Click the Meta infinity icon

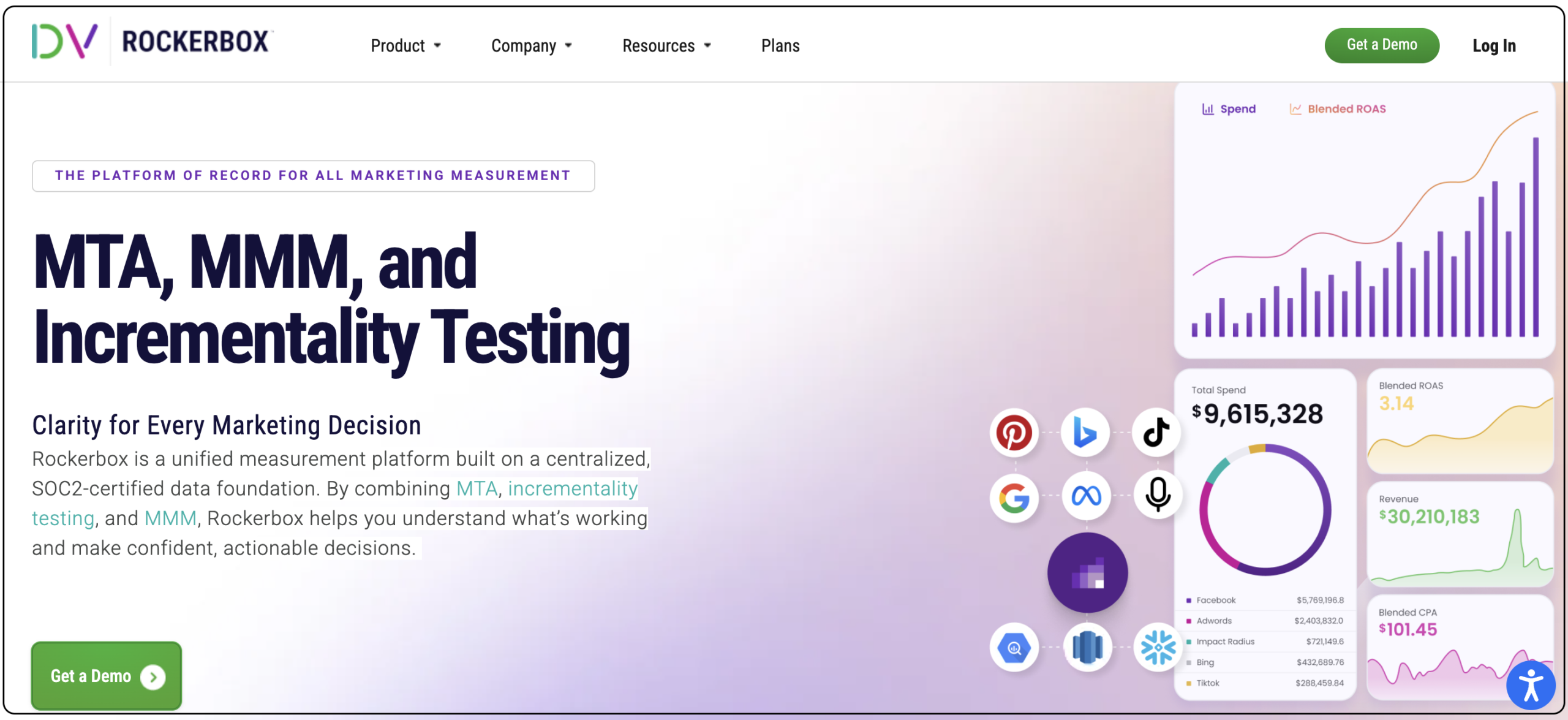(1086, 495)
